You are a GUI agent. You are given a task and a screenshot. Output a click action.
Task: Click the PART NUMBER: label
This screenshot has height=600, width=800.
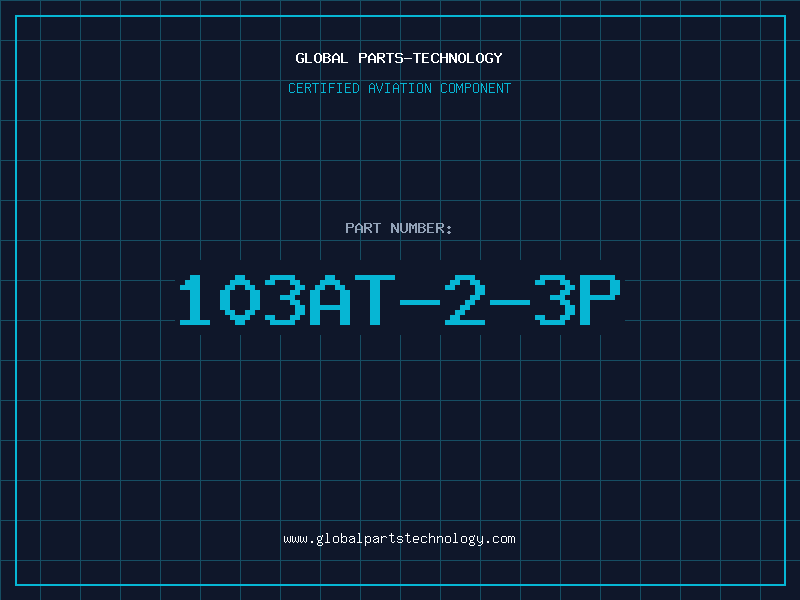coord(399,228)
